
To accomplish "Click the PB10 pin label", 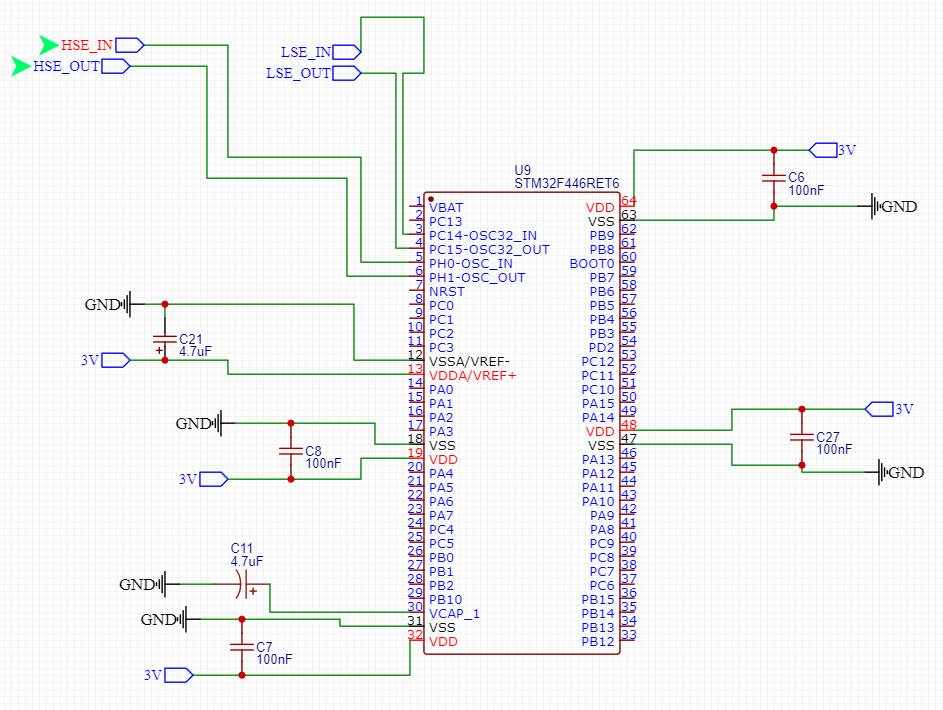I will tap(446, 599).
